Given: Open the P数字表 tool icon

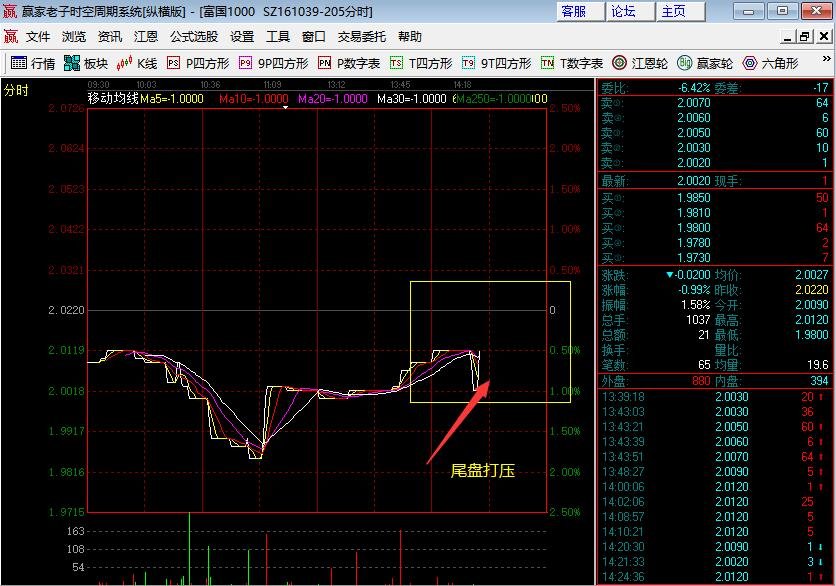Looking at the screenshot, I should pyautogui.click(x=324, y=63).
